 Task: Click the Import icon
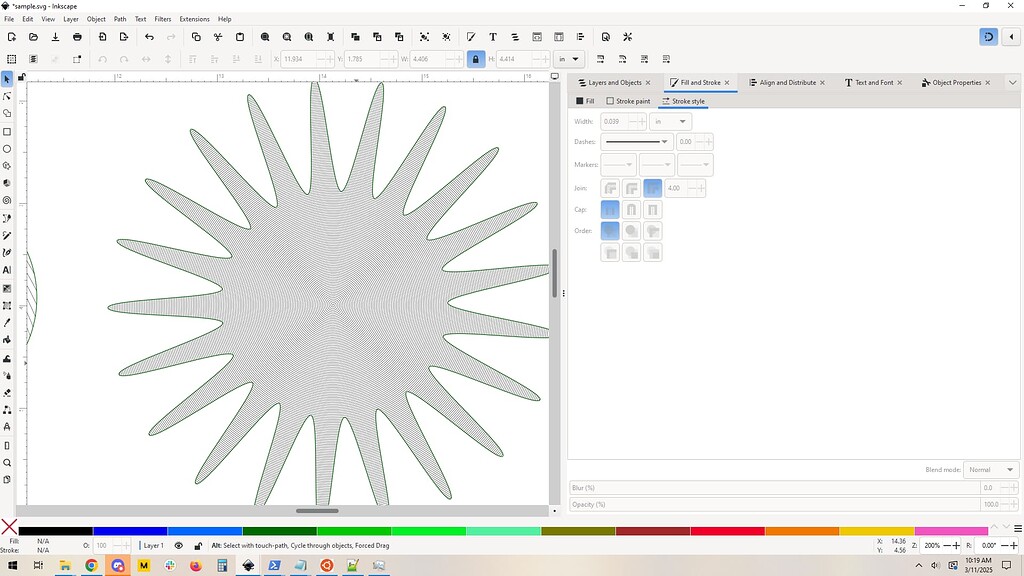coord(103,37)
